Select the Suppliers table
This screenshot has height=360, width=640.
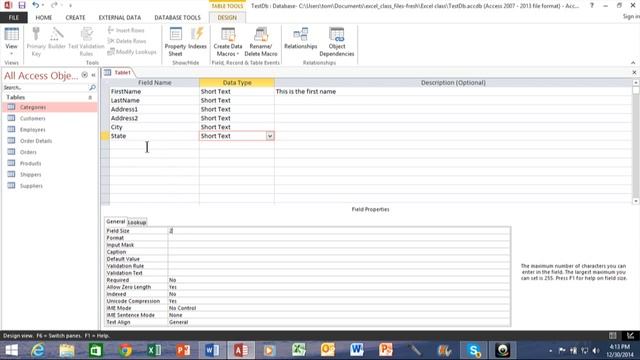(50, 186)
